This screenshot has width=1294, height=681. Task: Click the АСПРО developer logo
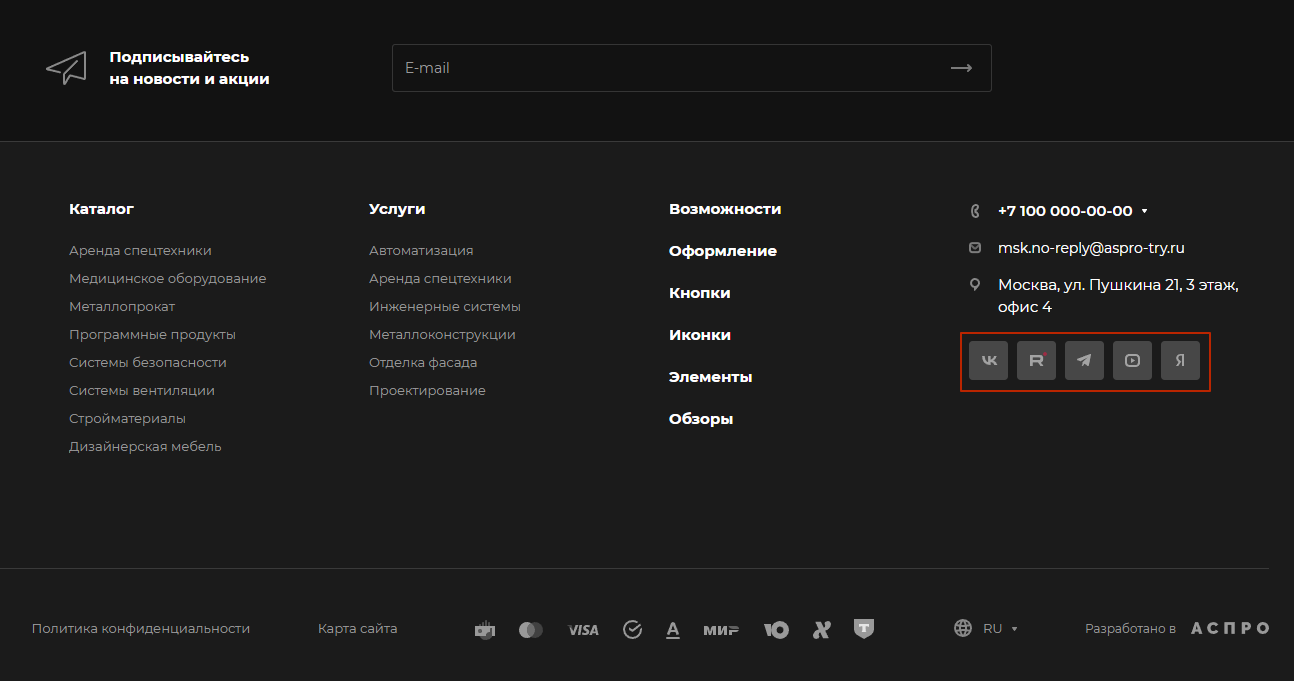pos(1230,629)
